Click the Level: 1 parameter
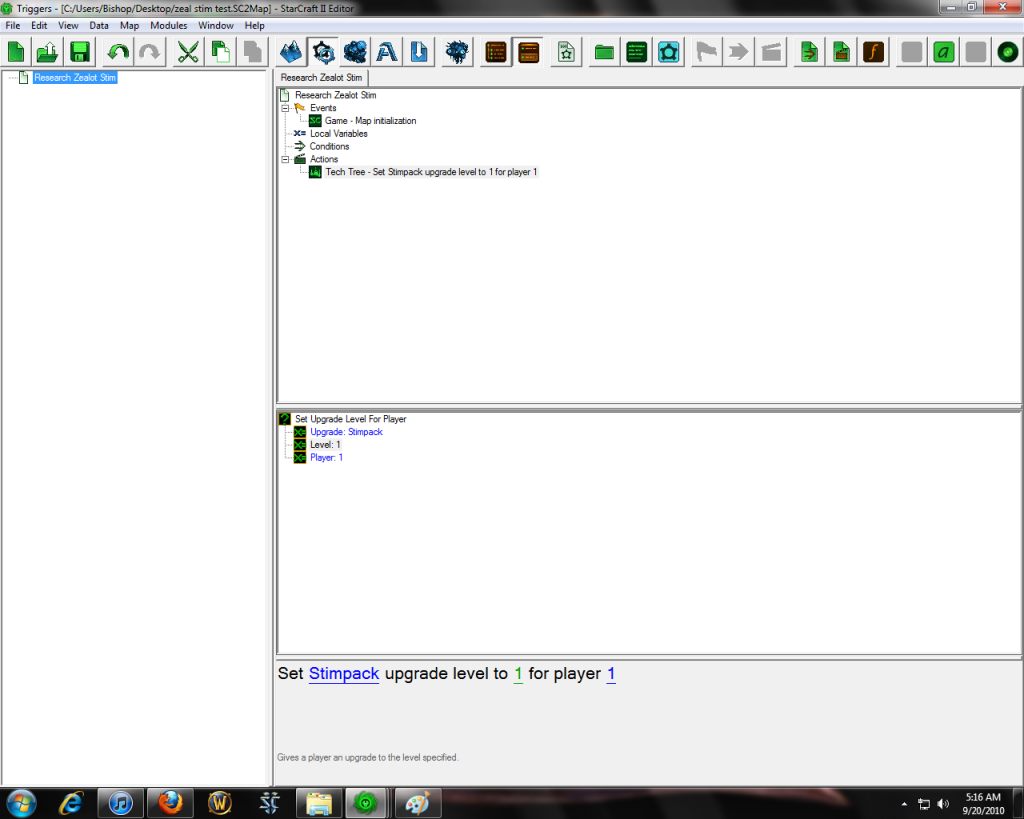The width and height of the screenshot is (1024, 819). tap(325, 445)
